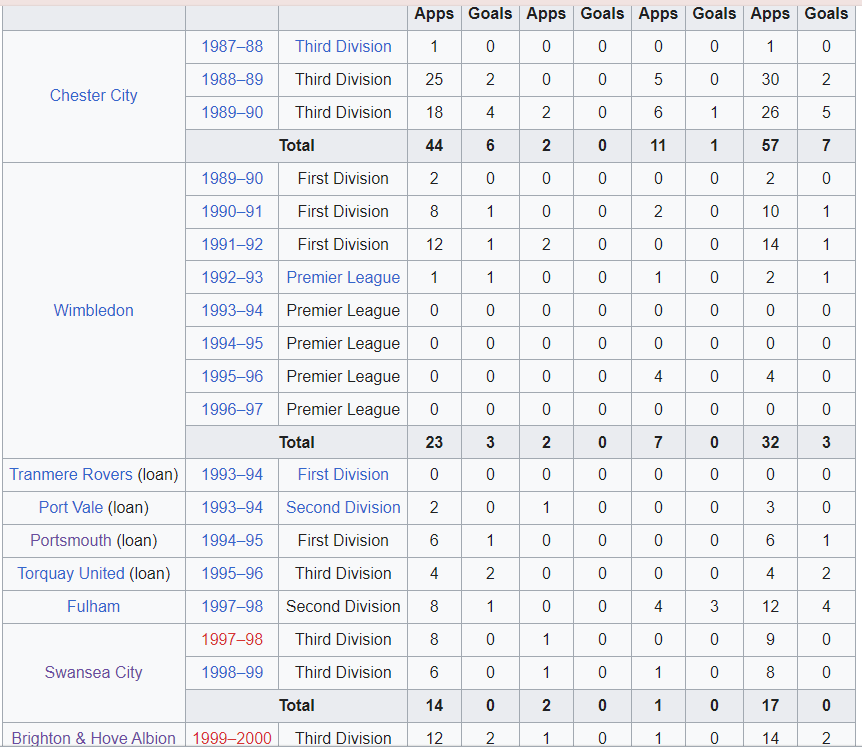Select "Third Division" text in the 1988–89 row
The image size is (862, 748).
pos(343,79)
